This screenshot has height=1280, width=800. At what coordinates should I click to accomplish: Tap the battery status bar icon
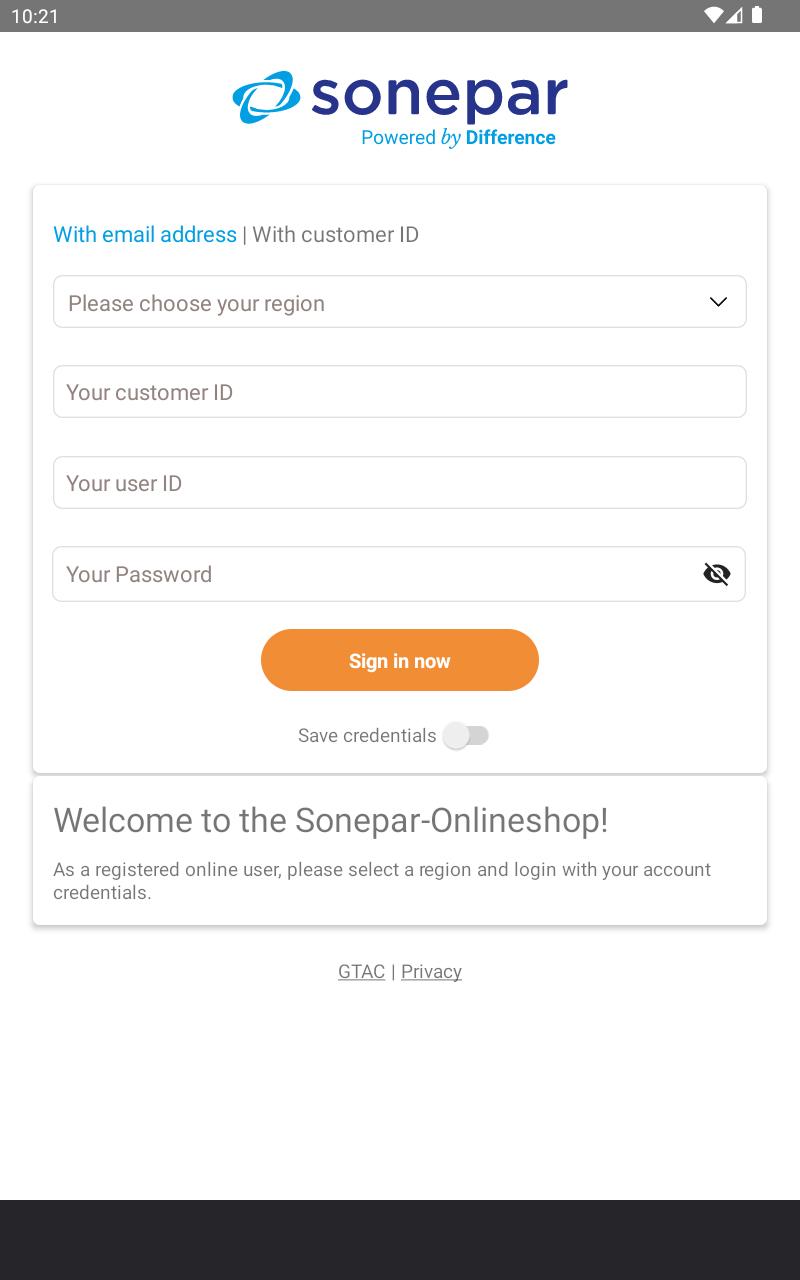coord(757,15)
